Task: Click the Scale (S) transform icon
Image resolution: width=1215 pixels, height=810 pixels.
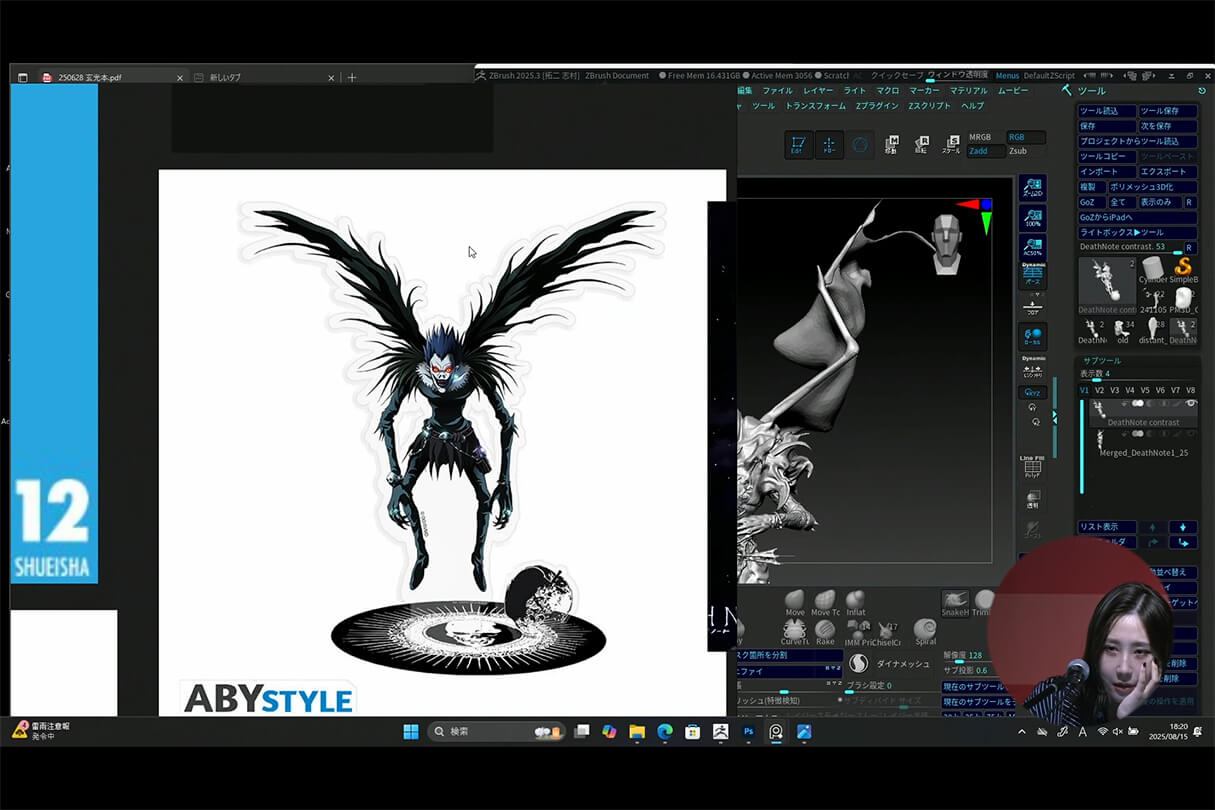Action: (952, 145)
